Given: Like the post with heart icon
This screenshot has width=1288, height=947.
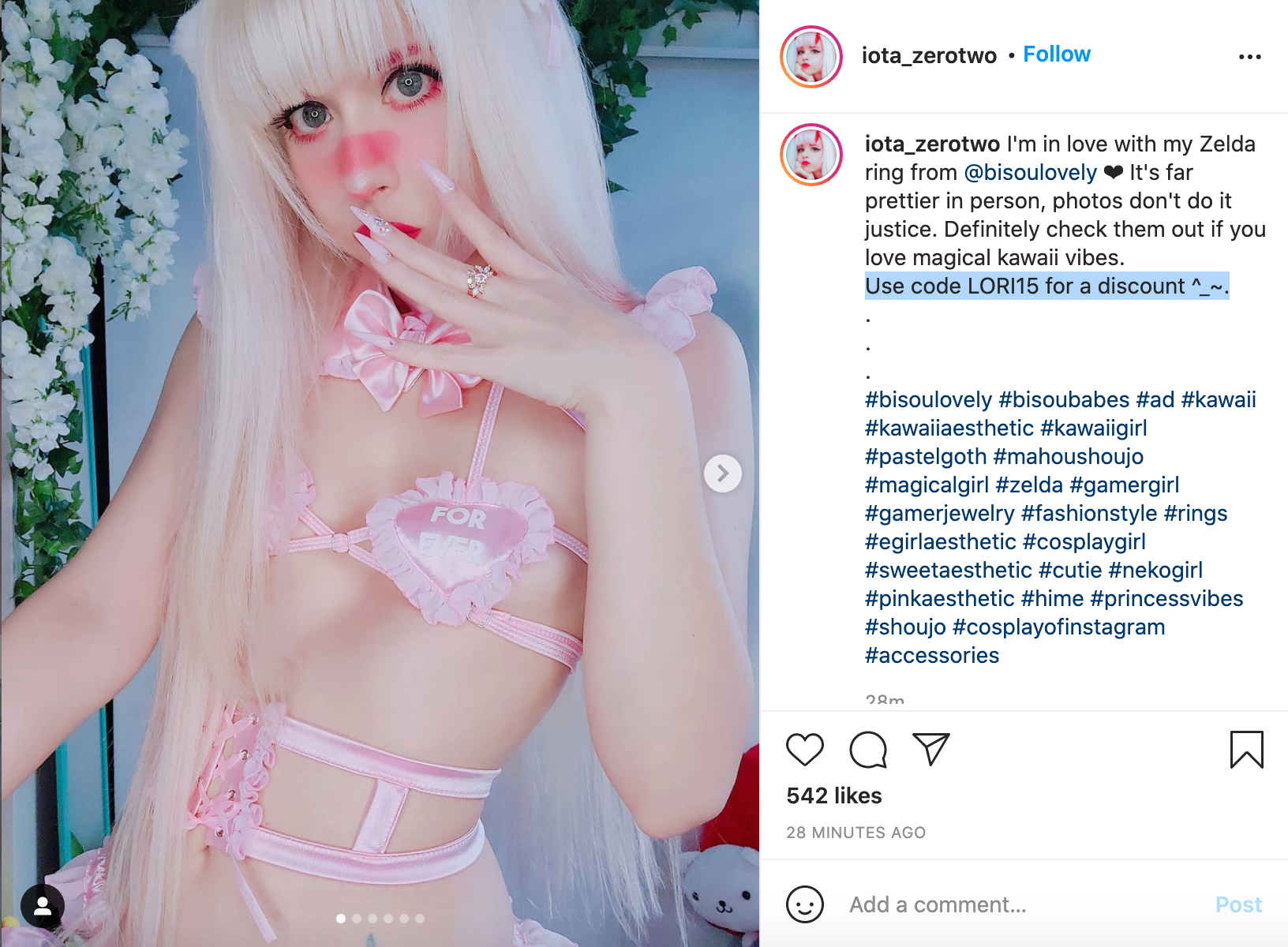Looking at the screenshot, I should coord(805,749).
